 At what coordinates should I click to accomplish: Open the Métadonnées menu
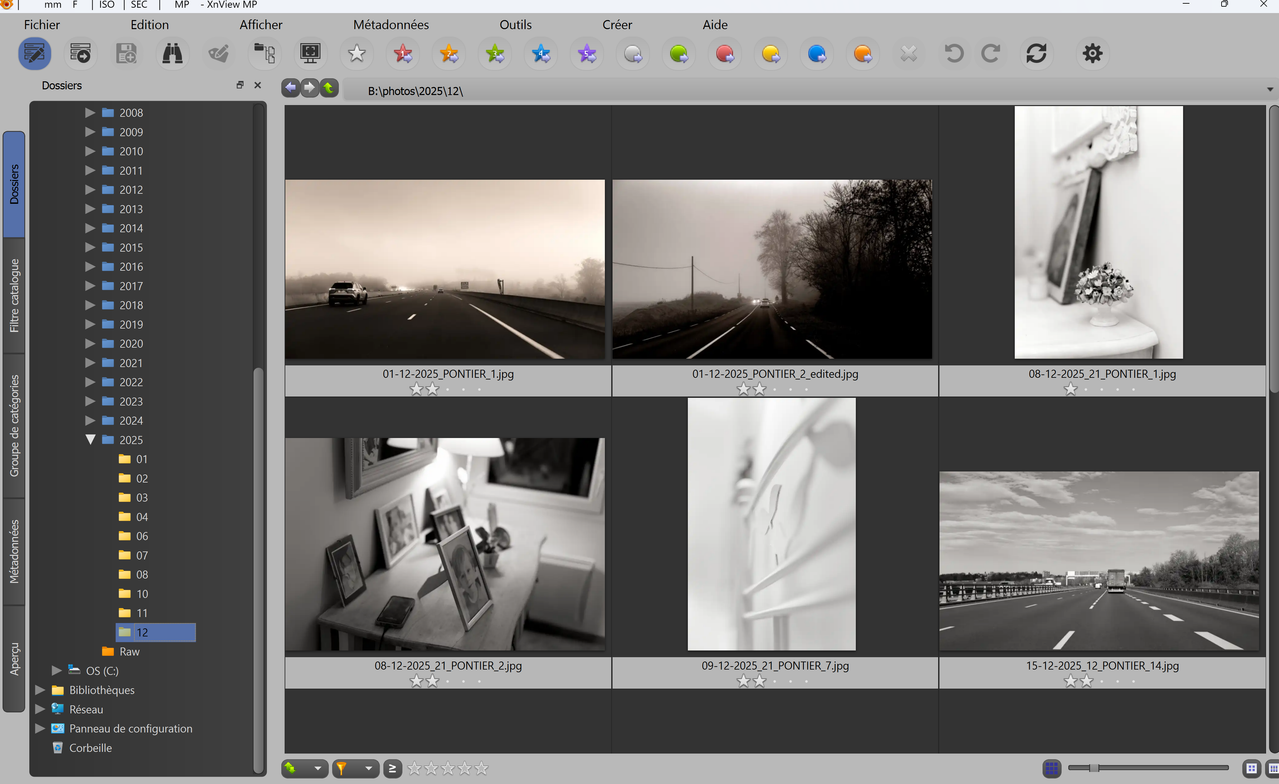coord(391,24)
